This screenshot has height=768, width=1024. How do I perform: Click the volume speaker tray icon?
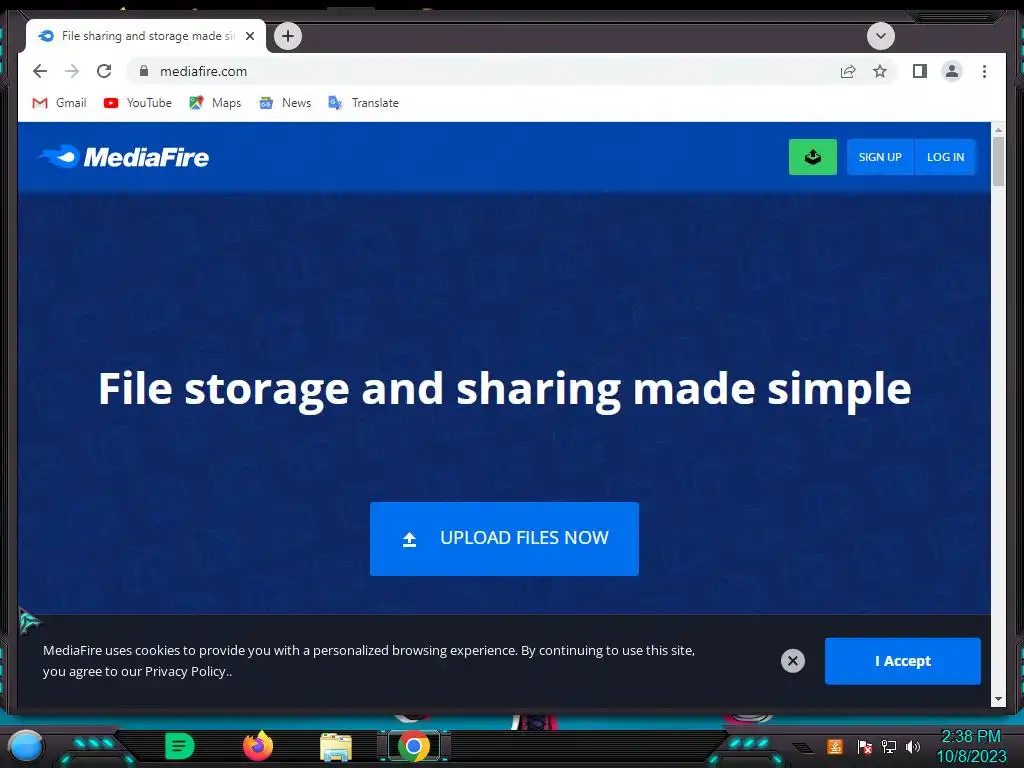click(x=912, y=746)
